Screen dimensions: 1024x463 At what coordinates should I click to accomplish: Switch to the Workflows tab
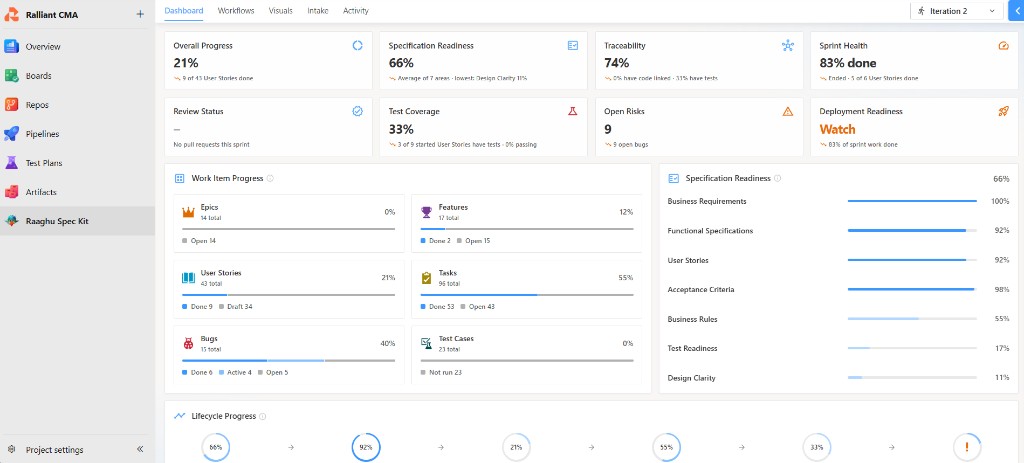(236, 10)
